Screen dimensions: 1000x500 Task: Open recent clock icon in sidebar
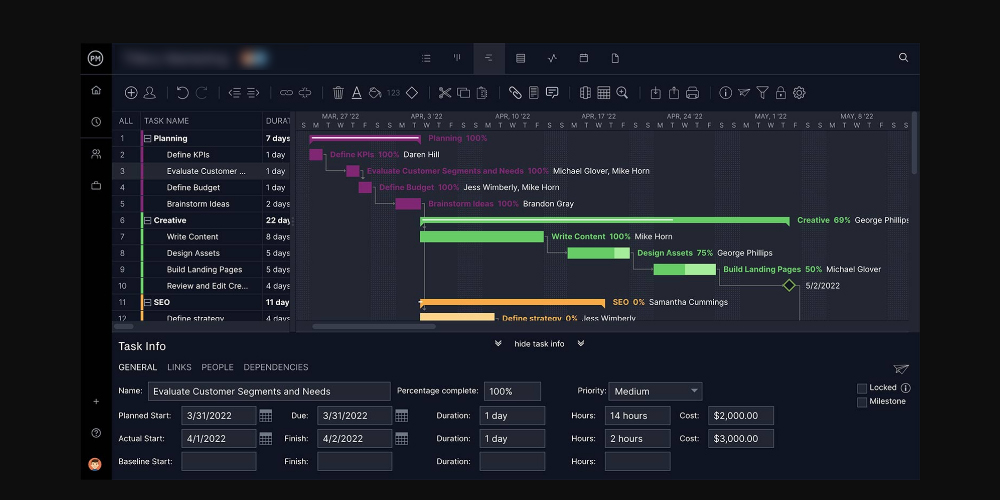pos(96,122)
